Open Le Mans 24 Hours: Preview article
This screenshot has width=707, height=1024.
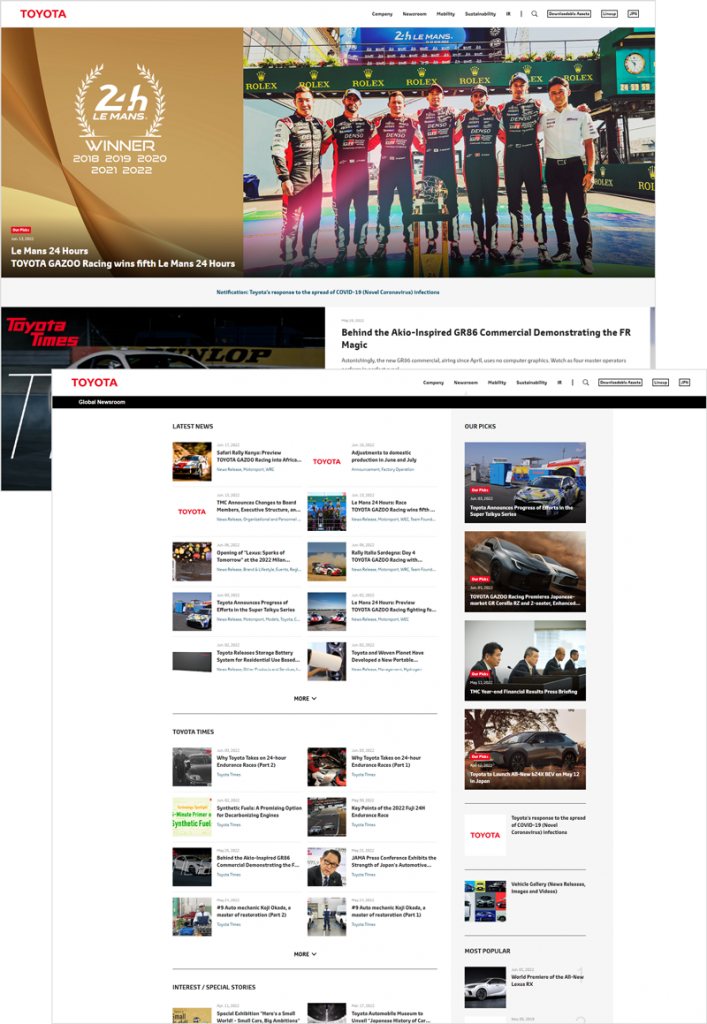[393, 607]
